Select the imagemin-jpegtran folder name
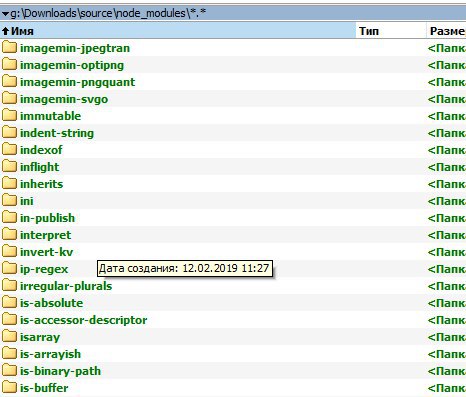 [x=75, y=48]
